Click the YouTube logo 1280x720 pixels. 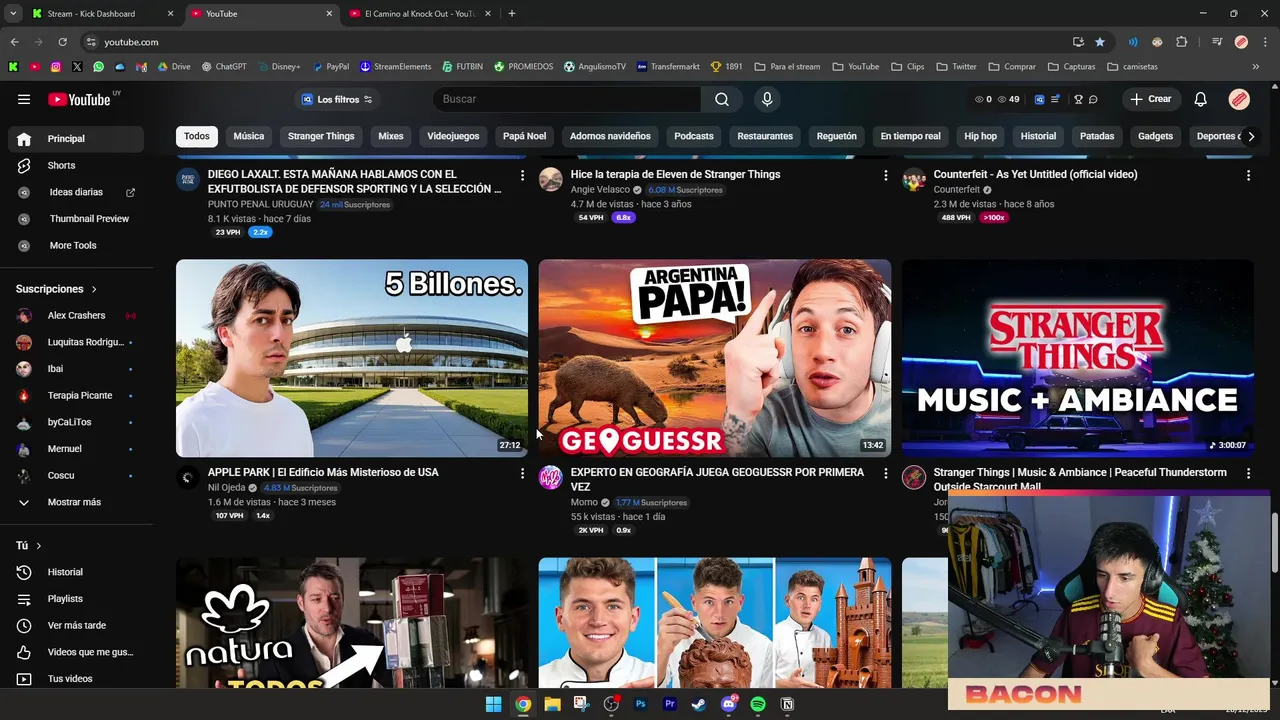coord(79,99)
